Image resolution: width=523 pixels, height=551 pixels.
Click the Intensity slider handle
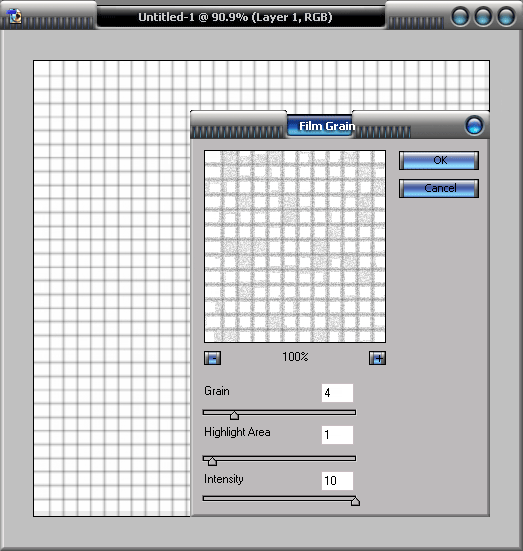click(x=355, y=501)
